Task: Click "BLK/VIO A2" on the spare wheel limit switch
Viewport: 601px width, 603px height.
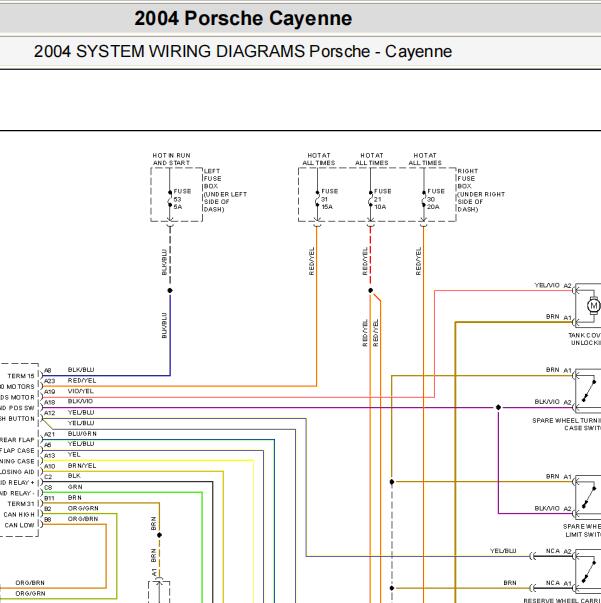Action: click(553, 508)
